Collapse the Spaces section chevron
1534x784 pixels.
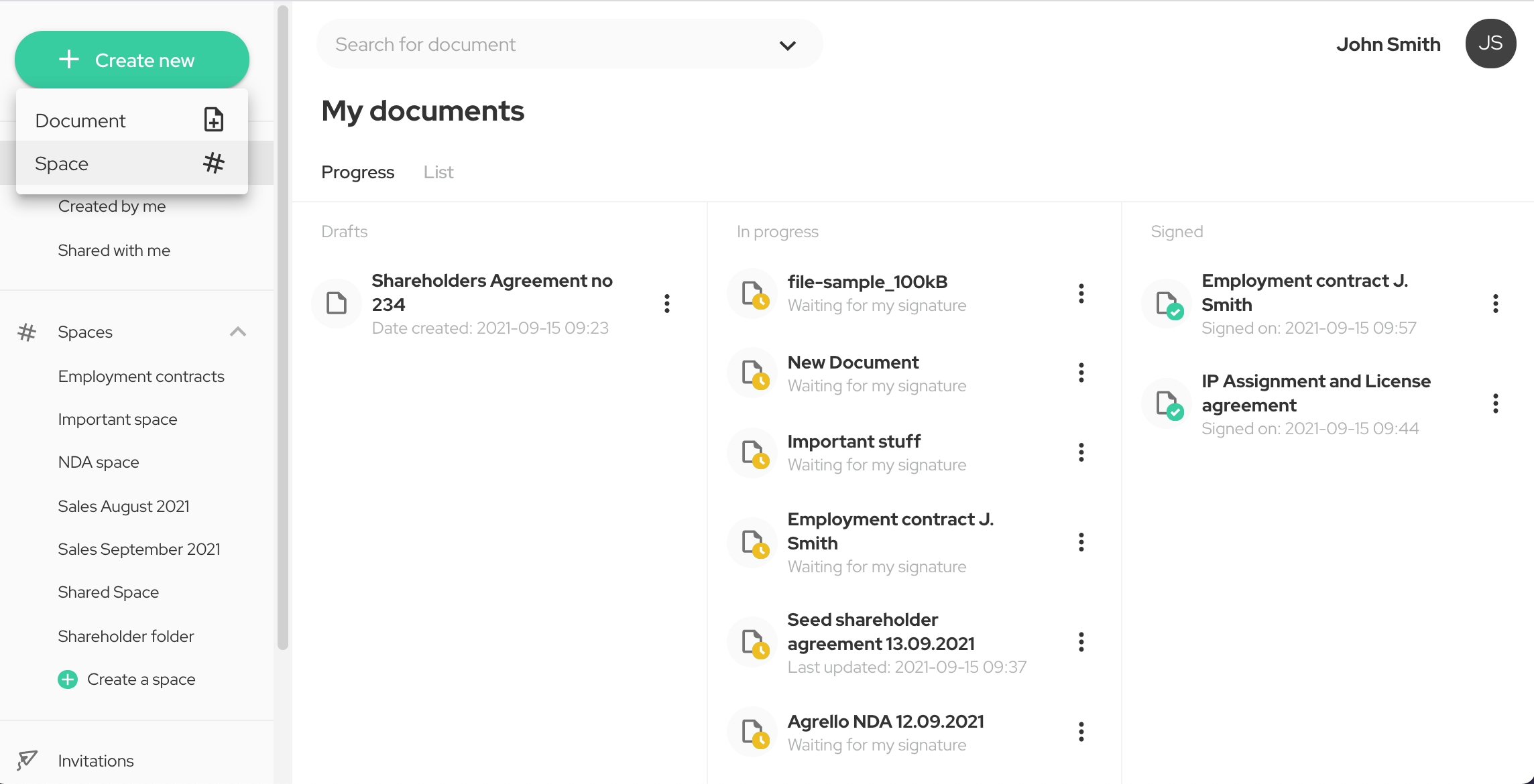tap(238, 332)
